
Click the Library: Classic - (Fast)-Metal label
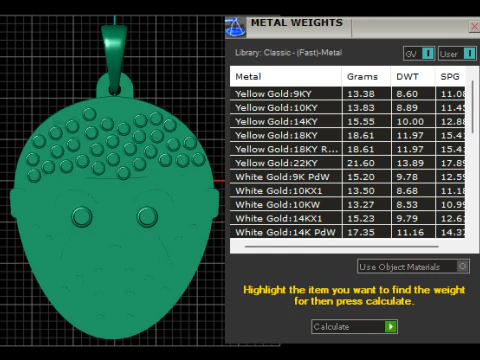[288, 53]
